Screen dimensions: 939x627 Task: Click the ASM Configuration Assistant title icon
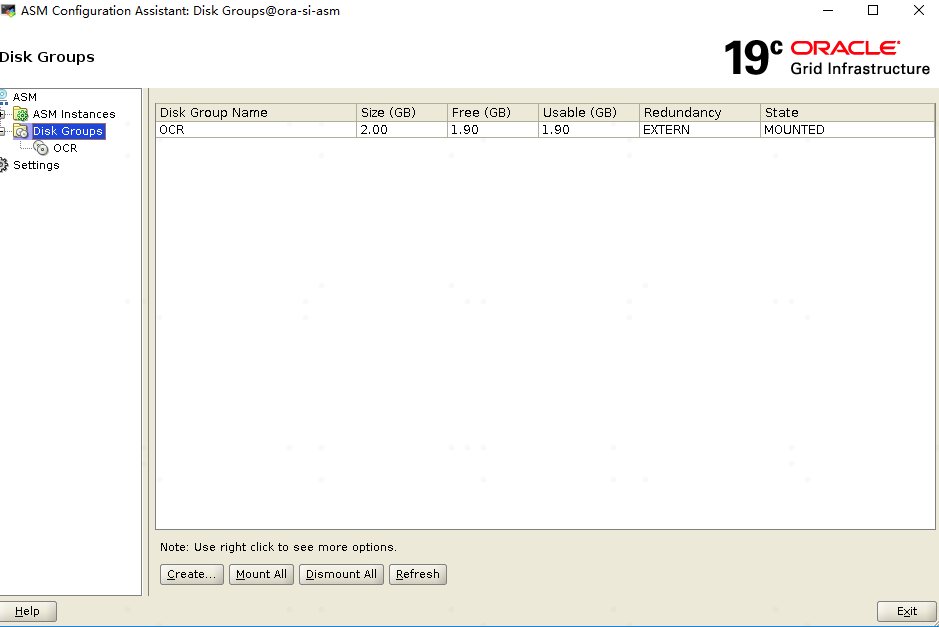pos(8,11)
